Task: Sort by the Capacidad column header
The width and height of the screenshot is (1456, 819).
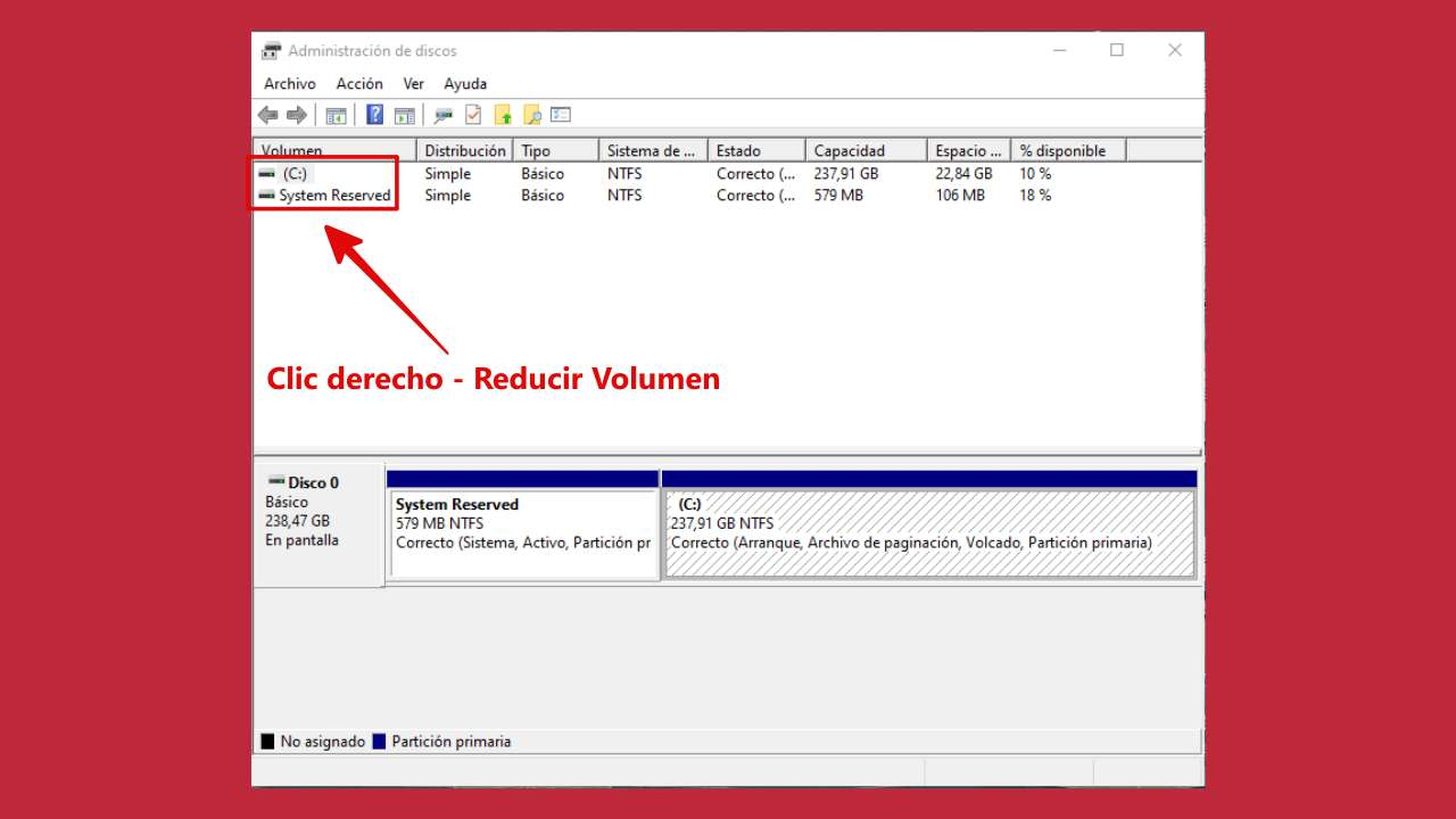Action: (866, 151)
